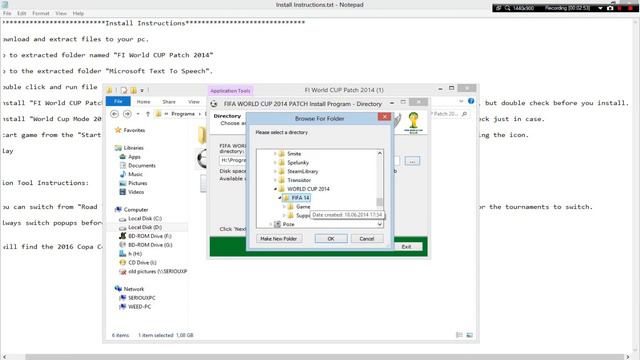This screenshot has height=360, width=640.
Task: Open Notepad View menu
Action: coord(61,13)
